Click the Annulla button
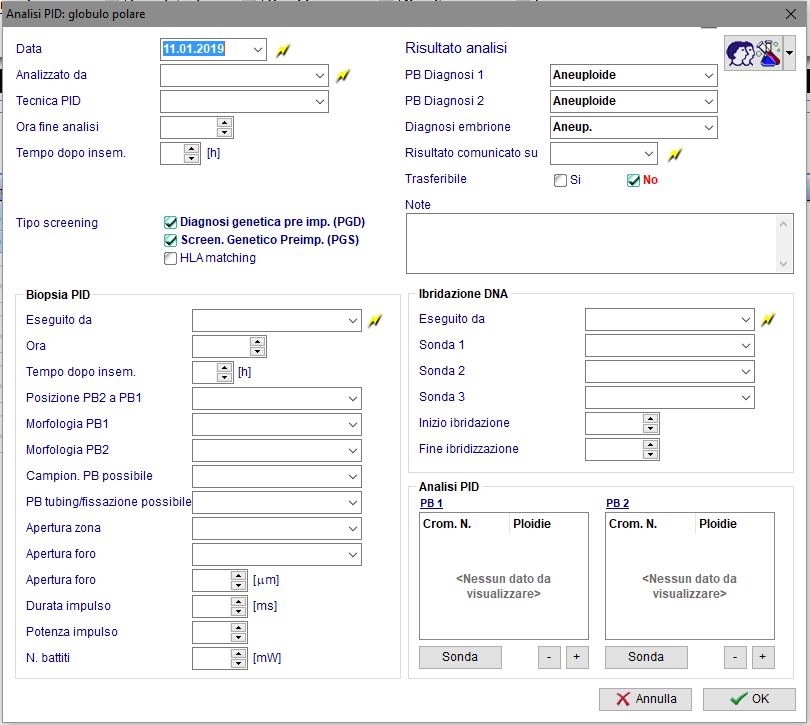The width and height of the screenshot is (810, 725). tap(645, 699)
